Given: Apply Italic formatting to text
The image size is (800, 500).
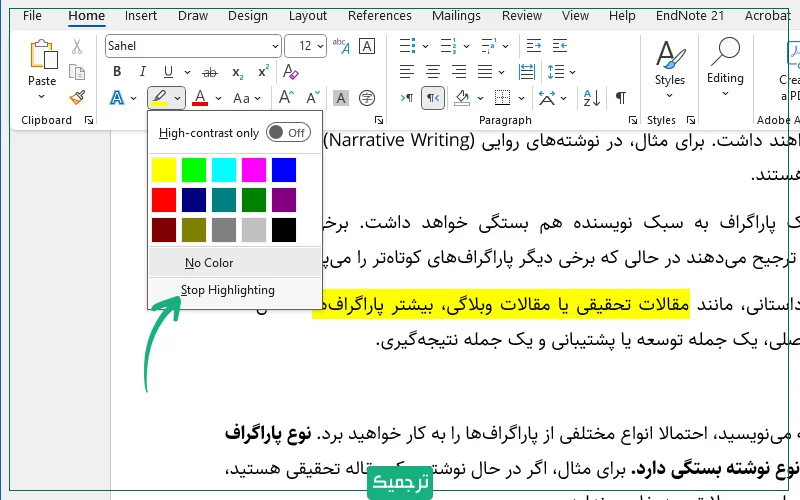Looking at the screenshot, I should click(x=142, y=72).
